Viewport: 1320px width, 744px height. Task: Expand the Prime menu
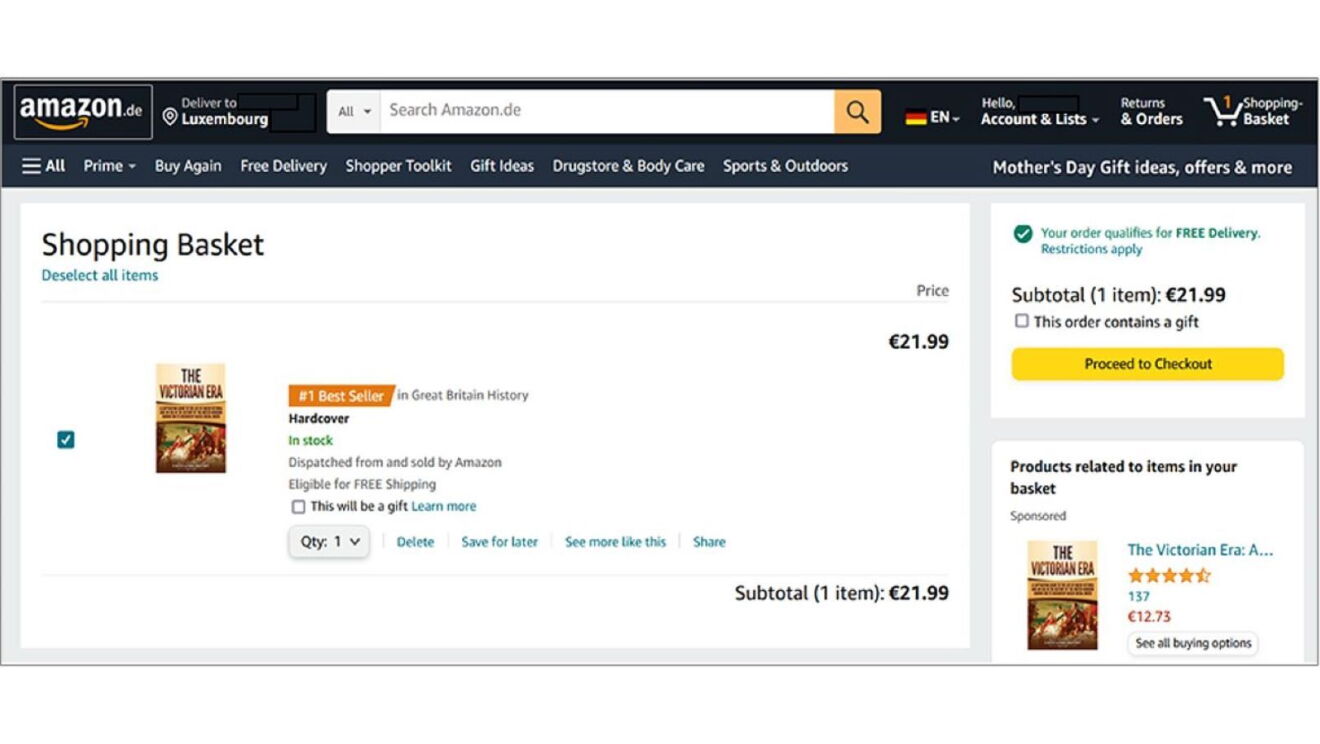coord(110,166)
